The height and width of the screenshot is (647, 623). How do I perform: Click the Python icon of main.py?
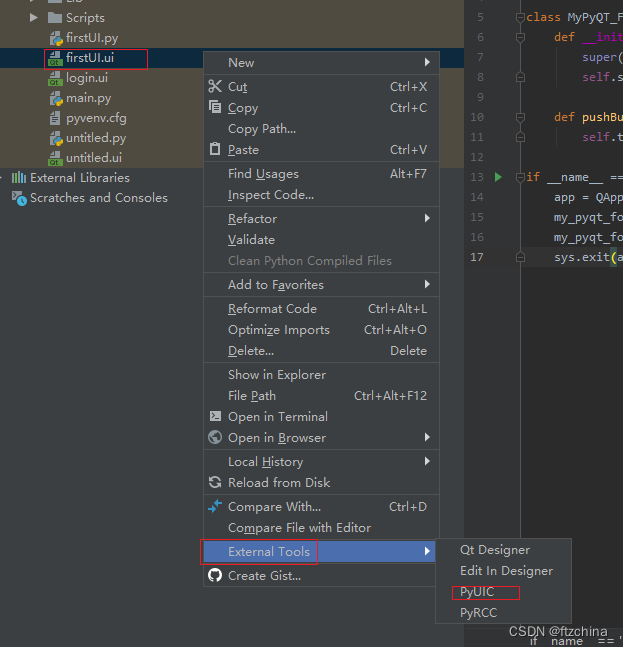(56, 99)
